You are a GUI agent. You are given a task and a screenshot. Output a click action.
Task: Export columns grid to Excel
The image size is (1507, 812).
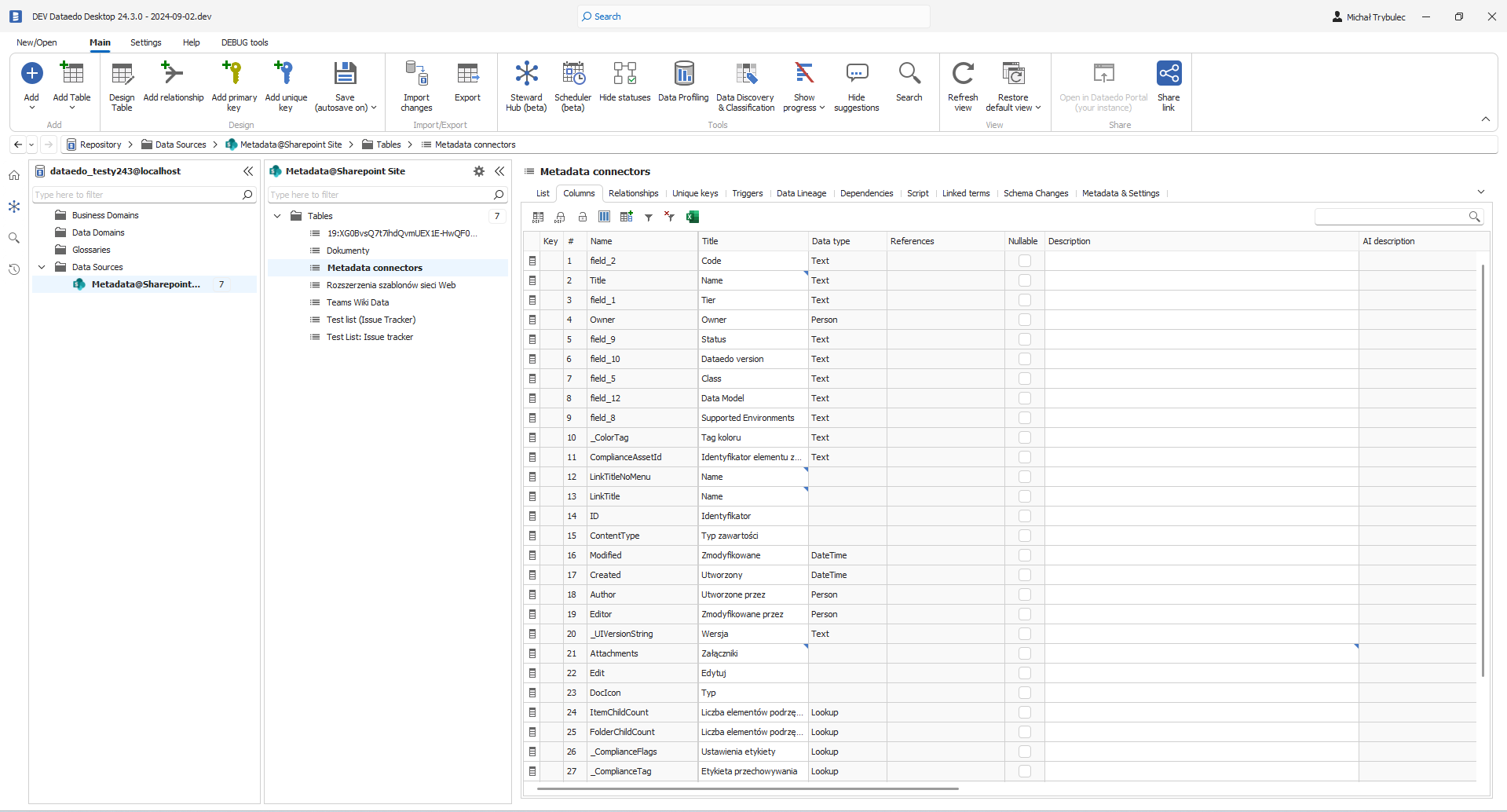coord(693,217)
